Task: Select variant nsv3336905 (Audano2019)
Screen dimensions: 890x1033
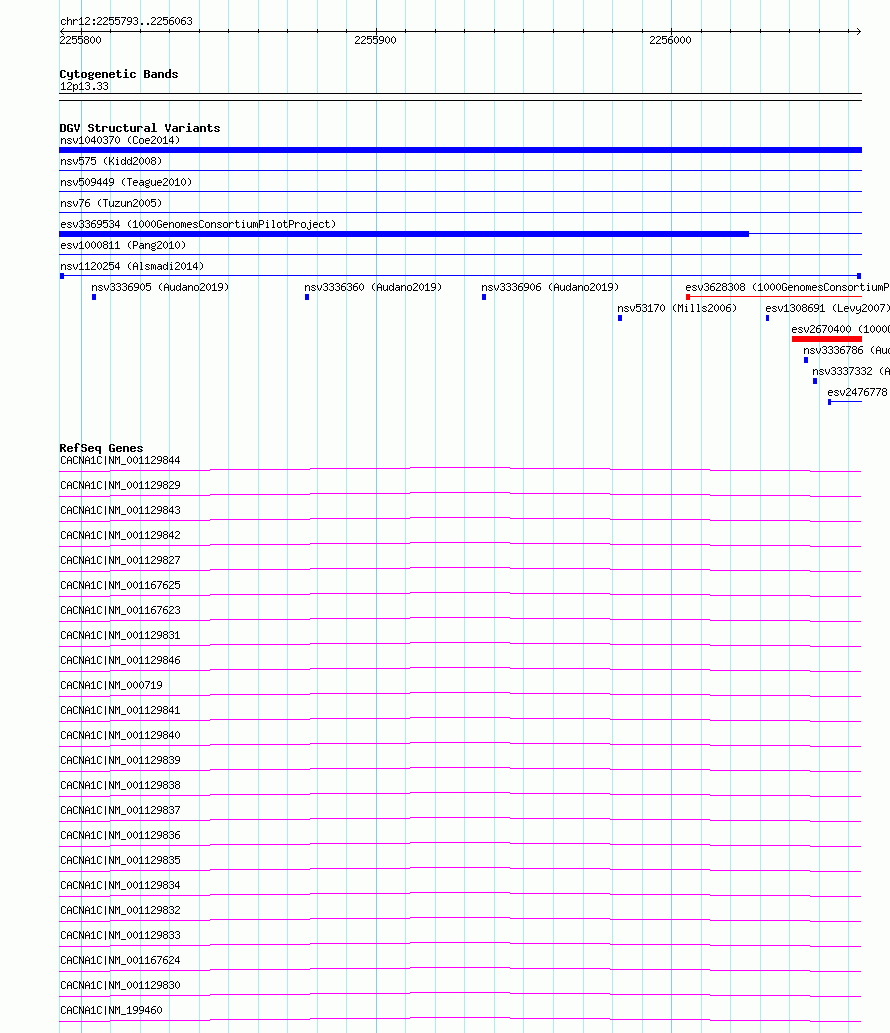Action: (x=160, y=288)
